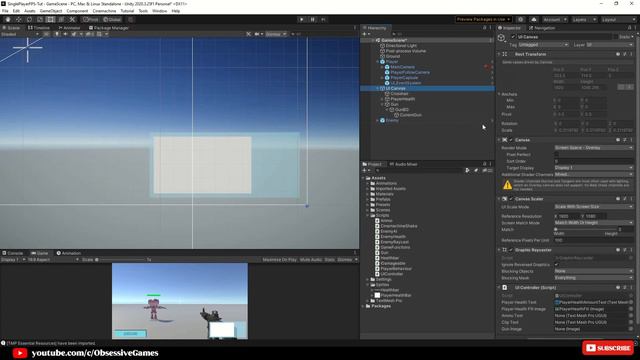Image resolution: width=640 pixels, height=360 pixels.
Task: Click the warning icon under Canvas settings
Action: 507,185
